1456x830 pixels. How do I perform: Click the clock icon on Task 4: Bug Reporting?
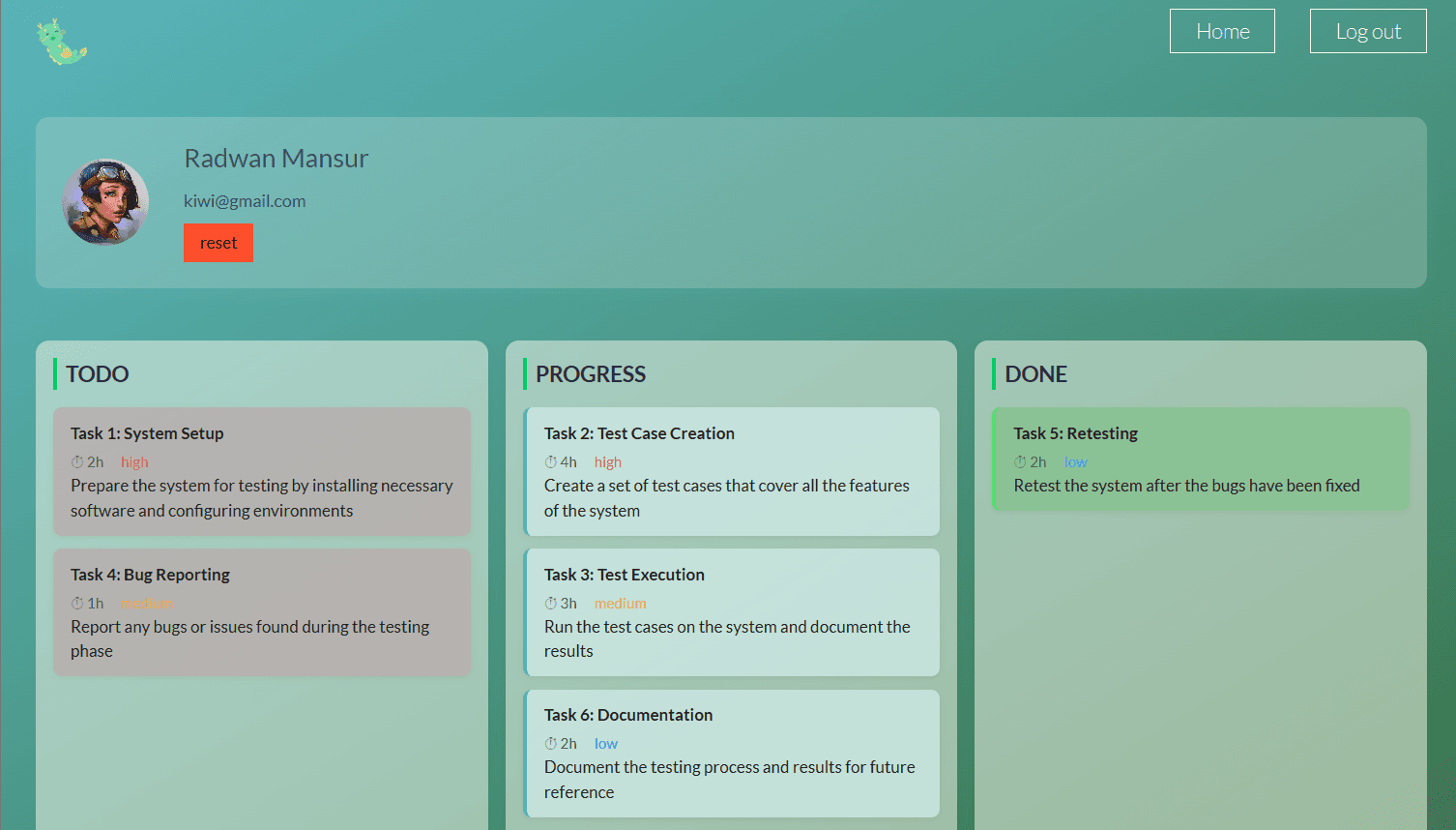(x=75, y=603)
